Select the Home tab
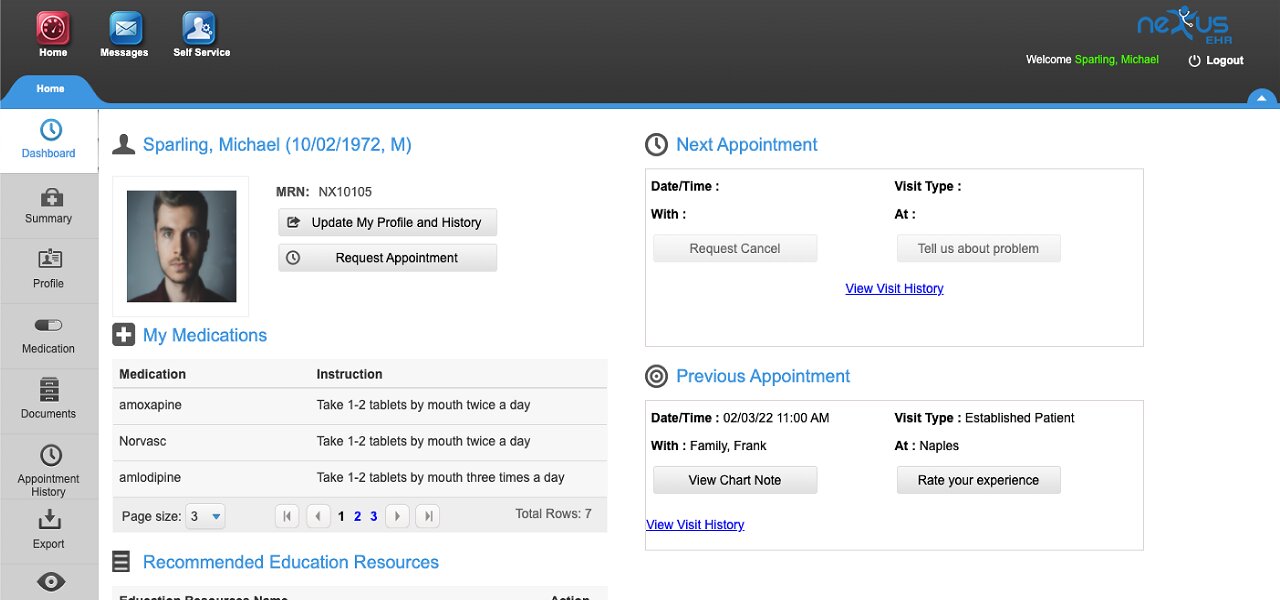This screenshot has height=600, width=1280. 50,89
